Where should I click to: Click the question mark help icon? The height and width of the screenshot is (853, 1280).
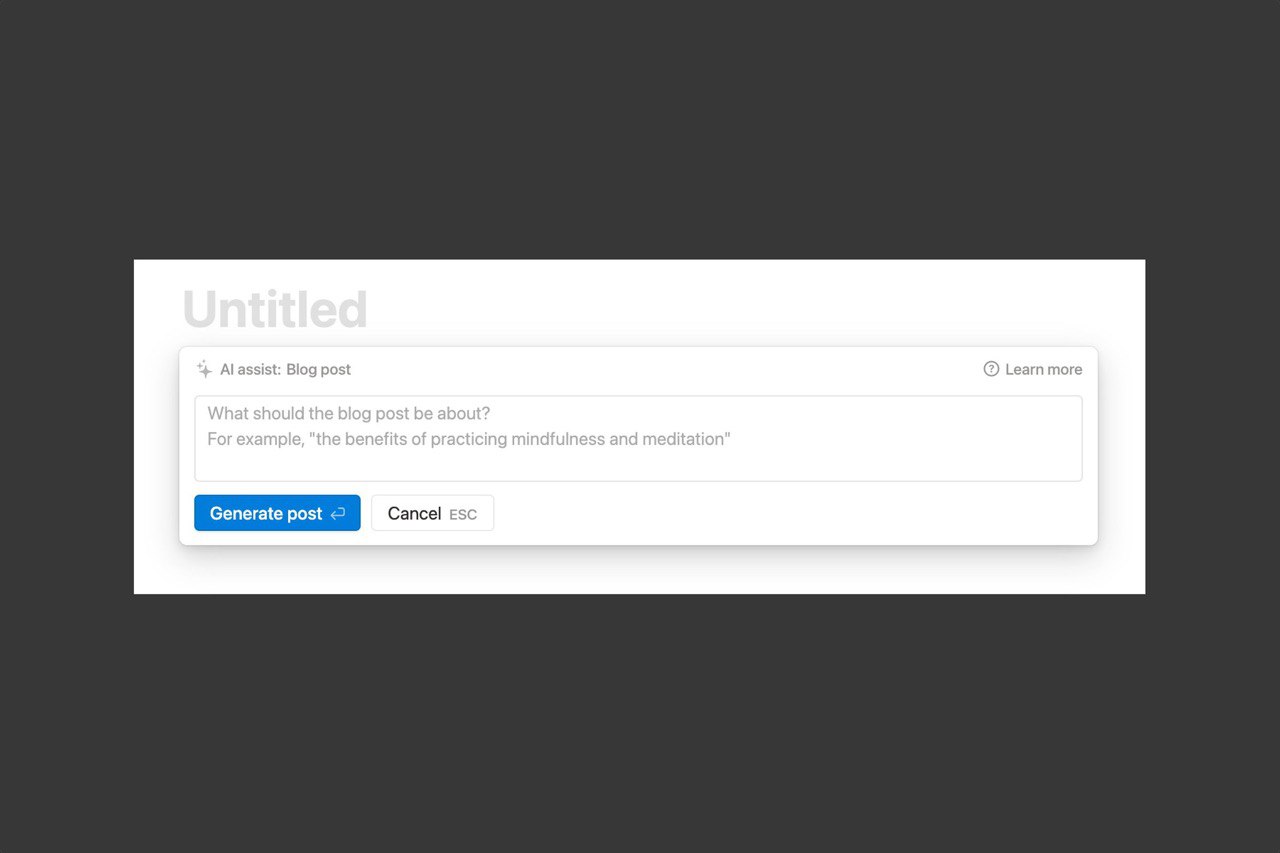point(991,369)
